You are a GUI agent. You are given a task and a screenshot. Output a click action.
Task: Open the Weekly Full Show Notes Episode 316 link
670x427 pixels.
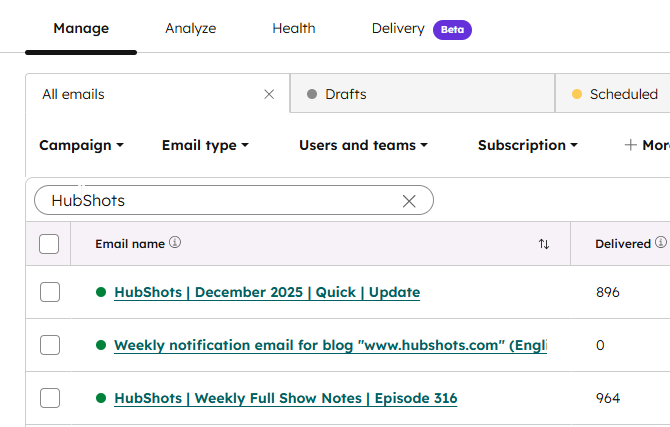(285, 398)
